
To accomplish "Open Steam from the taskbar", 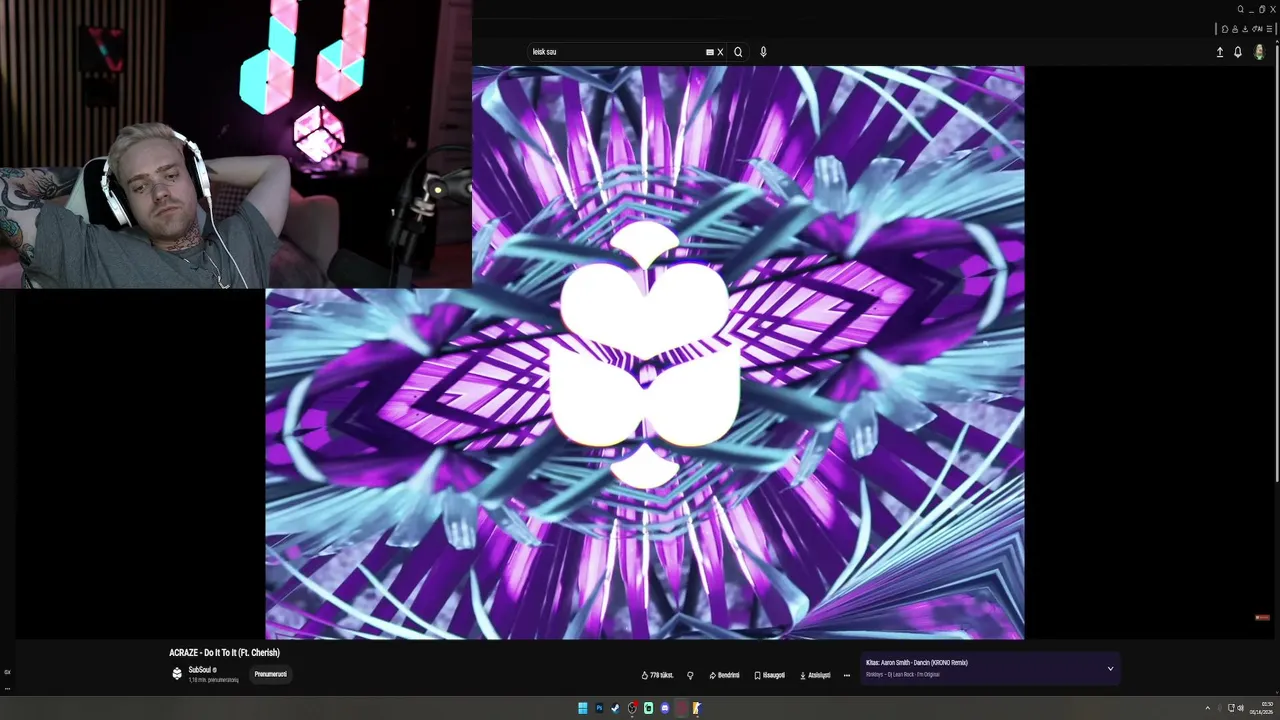I will [x=615, y=708].
